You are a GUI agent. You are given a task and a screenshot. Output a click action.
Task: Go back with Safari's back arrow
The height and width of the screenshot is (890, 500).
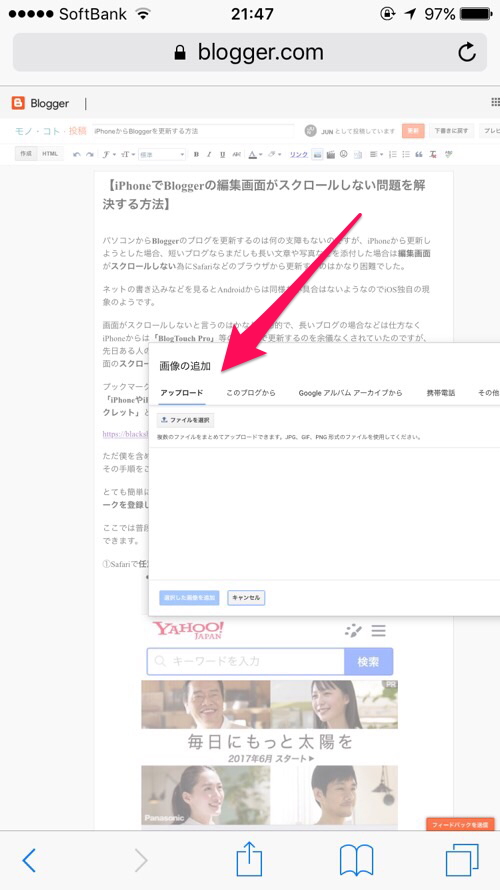click(29, 860)
